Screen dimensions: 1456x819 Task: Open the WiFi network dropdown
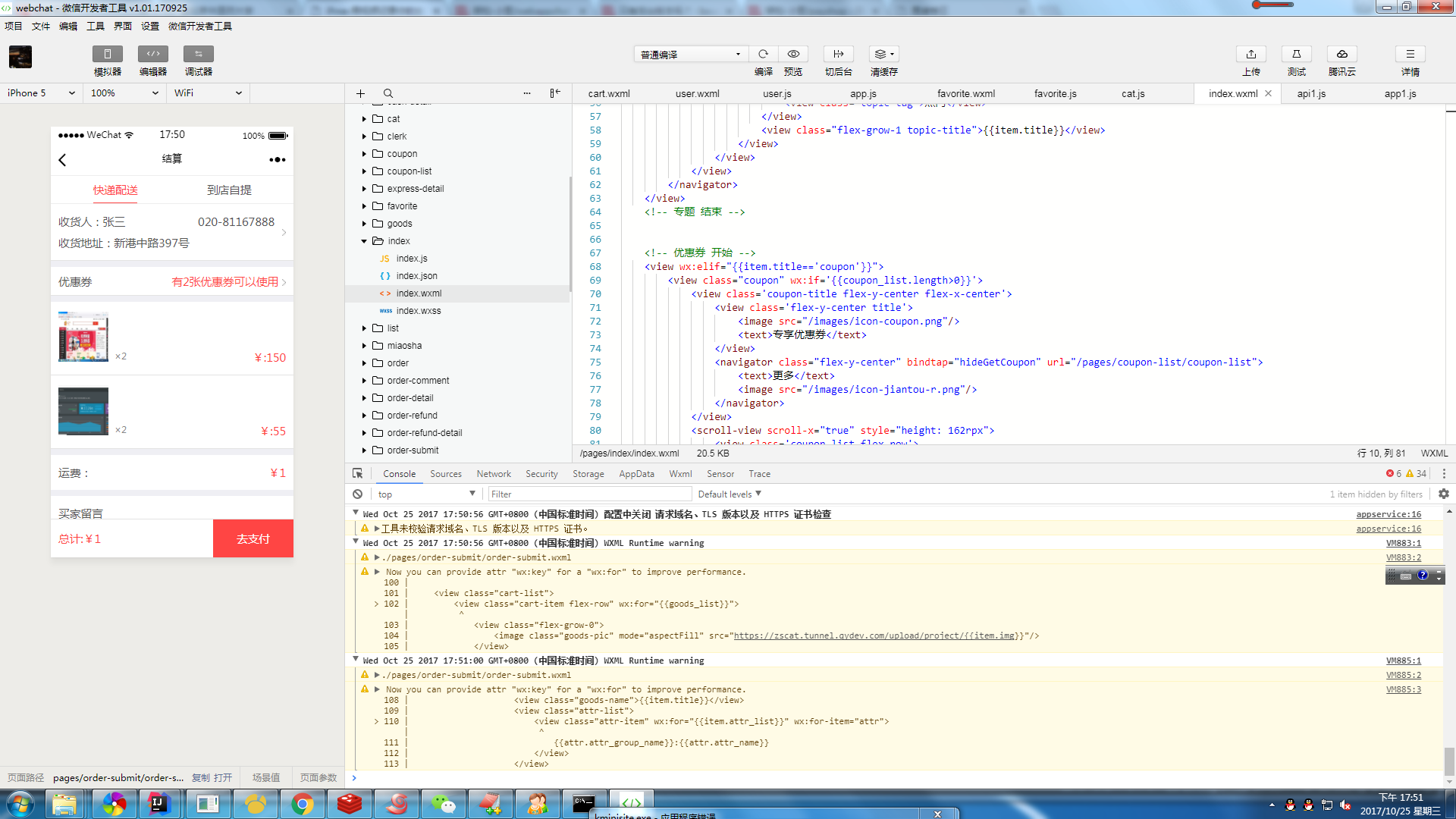click(208, 93)
